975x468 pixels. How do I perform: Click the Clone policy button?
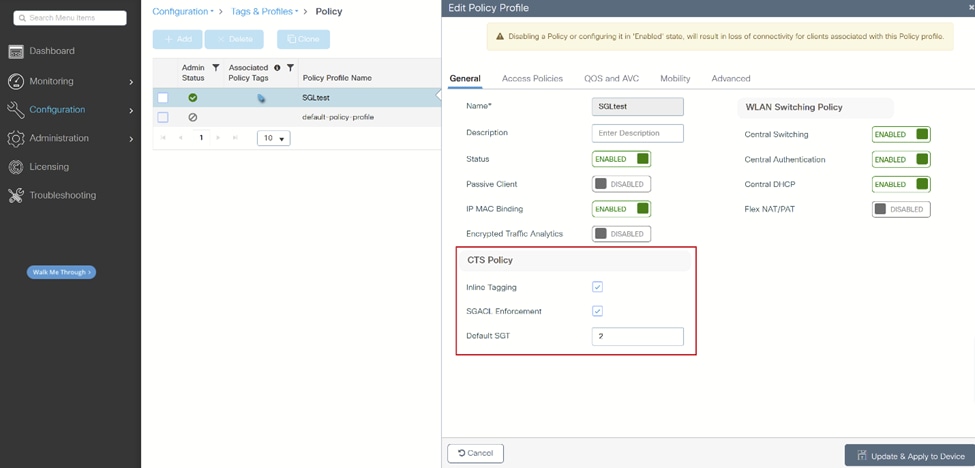[x=303, y=39]
